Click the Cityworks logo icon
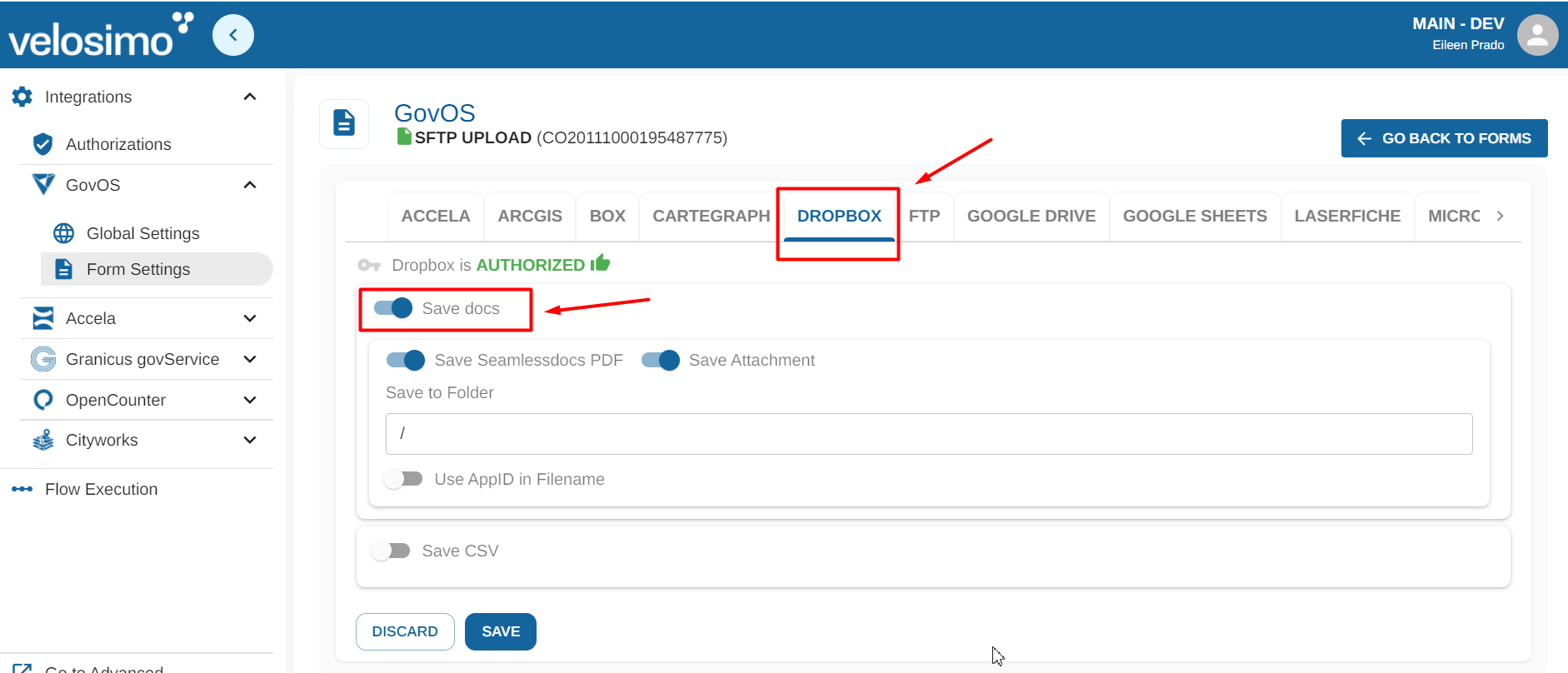Viewport: 1568px width, 673px height. coord(43,440)
